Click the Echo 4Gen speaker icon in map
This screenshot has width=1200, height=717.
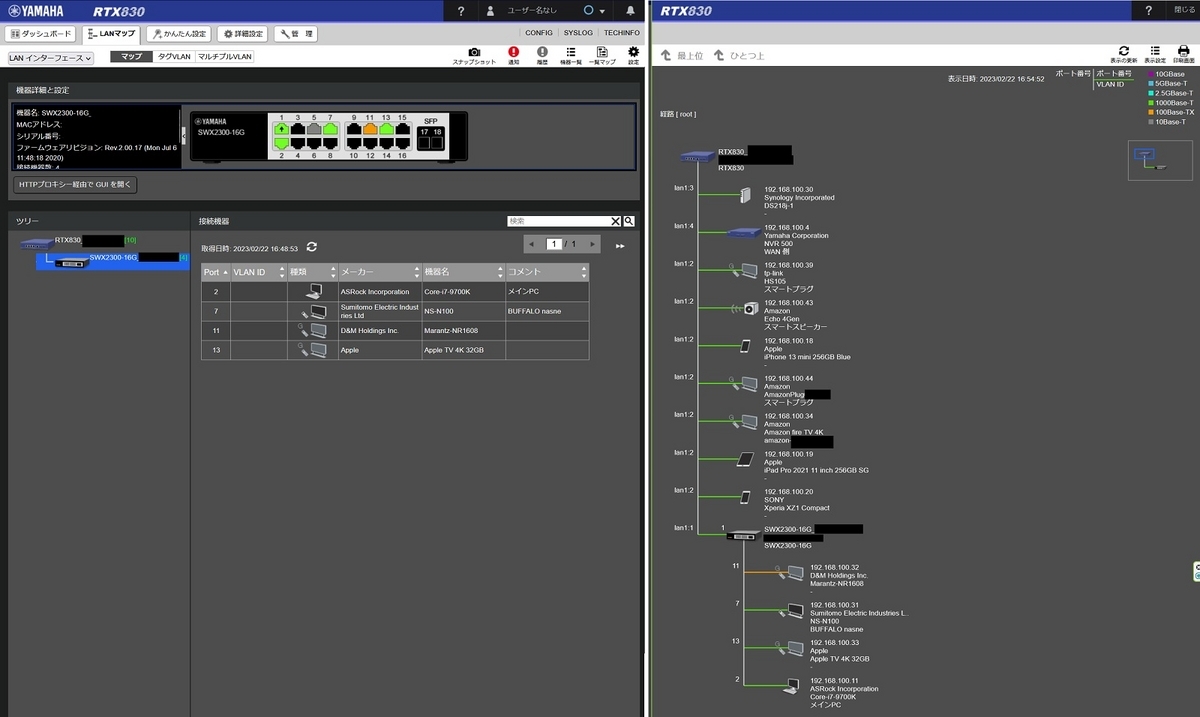(x=750, y=308)
